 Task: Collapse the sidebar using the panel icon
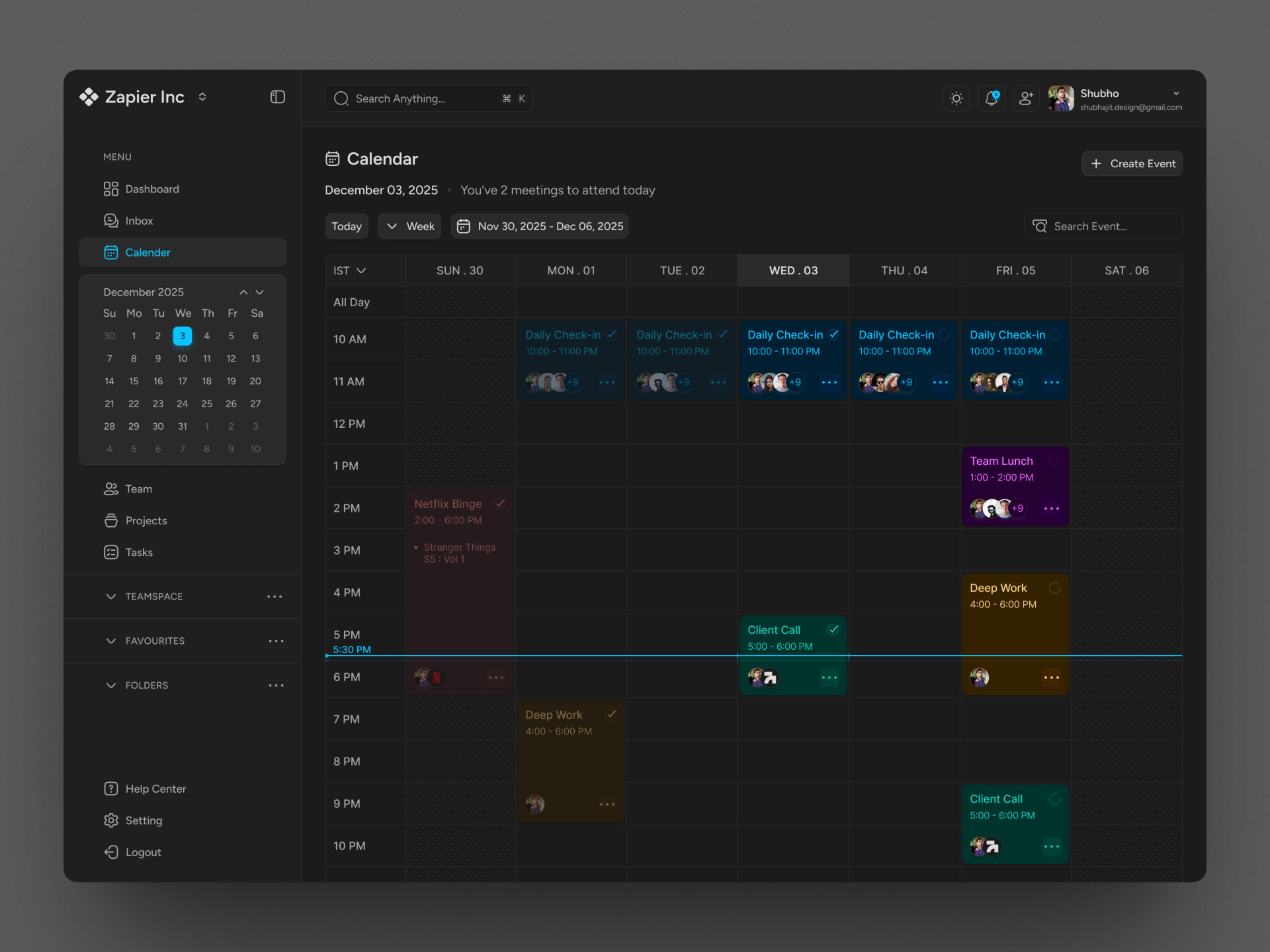click(277, 97)
